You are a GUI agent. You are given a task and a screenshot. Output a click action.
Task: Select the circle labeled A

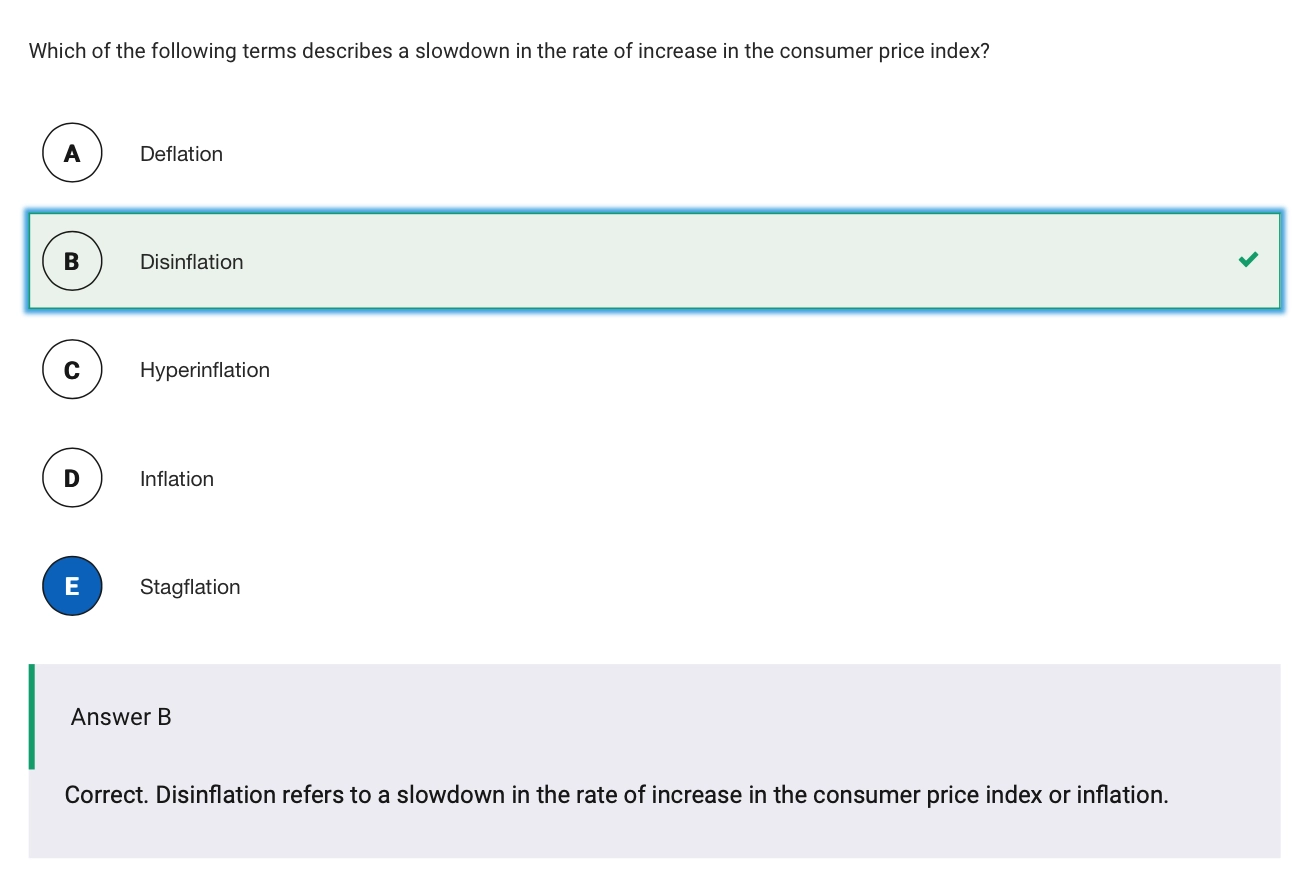[72, 153]
